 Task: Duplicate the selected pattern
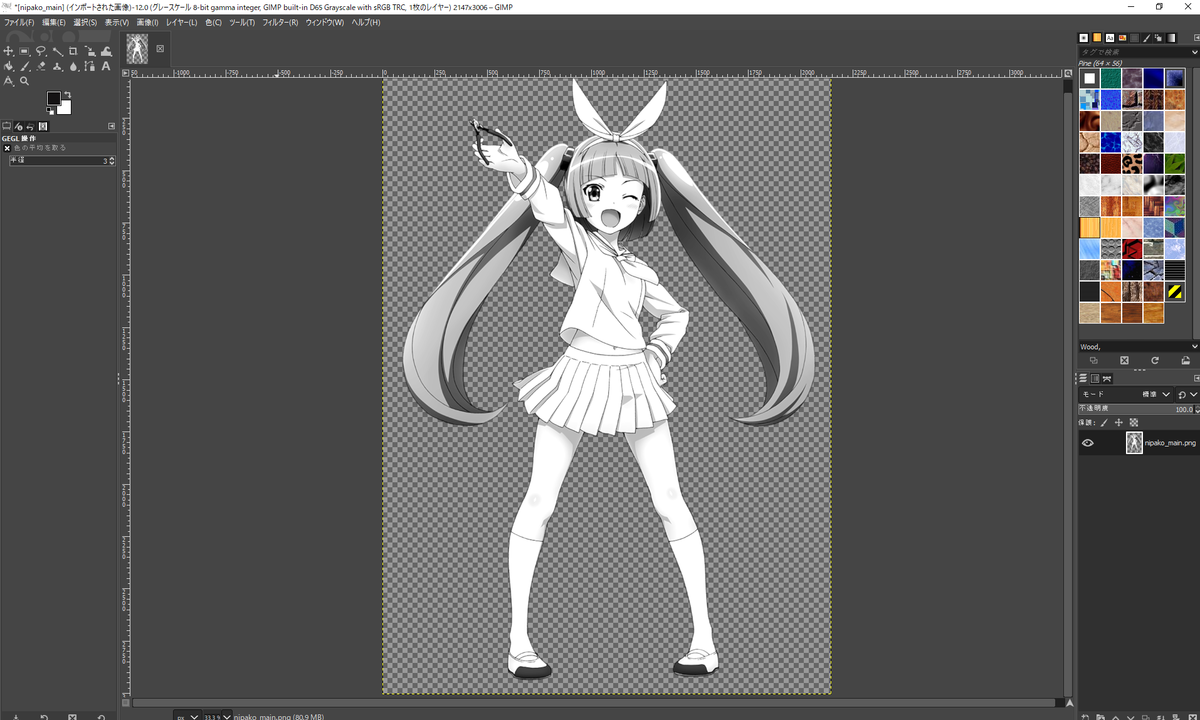(x=1093, y=360)
